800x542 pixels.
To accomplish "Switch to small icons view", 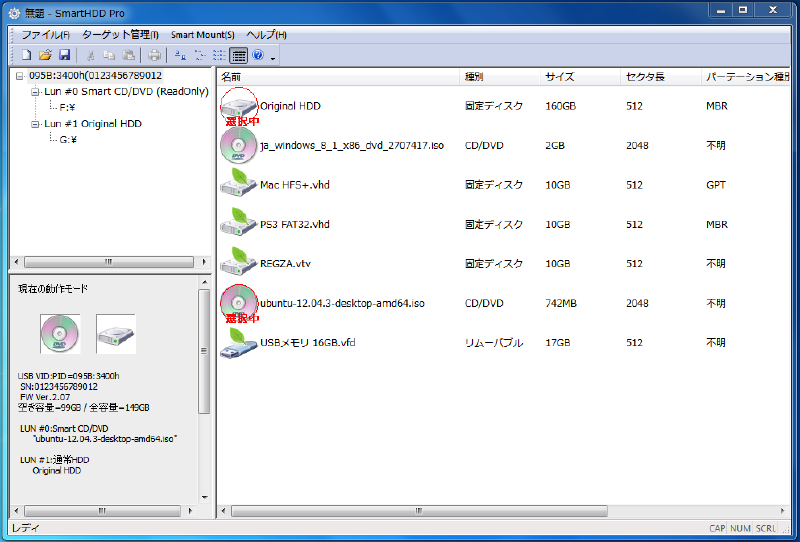I will 199,55.
